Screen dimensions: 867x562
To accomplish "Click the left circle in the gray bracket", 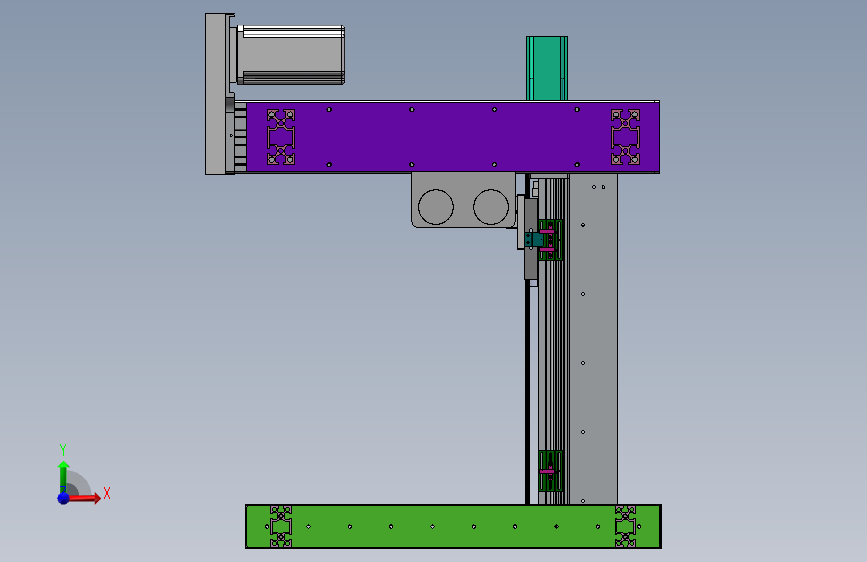I will pos(436,207).
